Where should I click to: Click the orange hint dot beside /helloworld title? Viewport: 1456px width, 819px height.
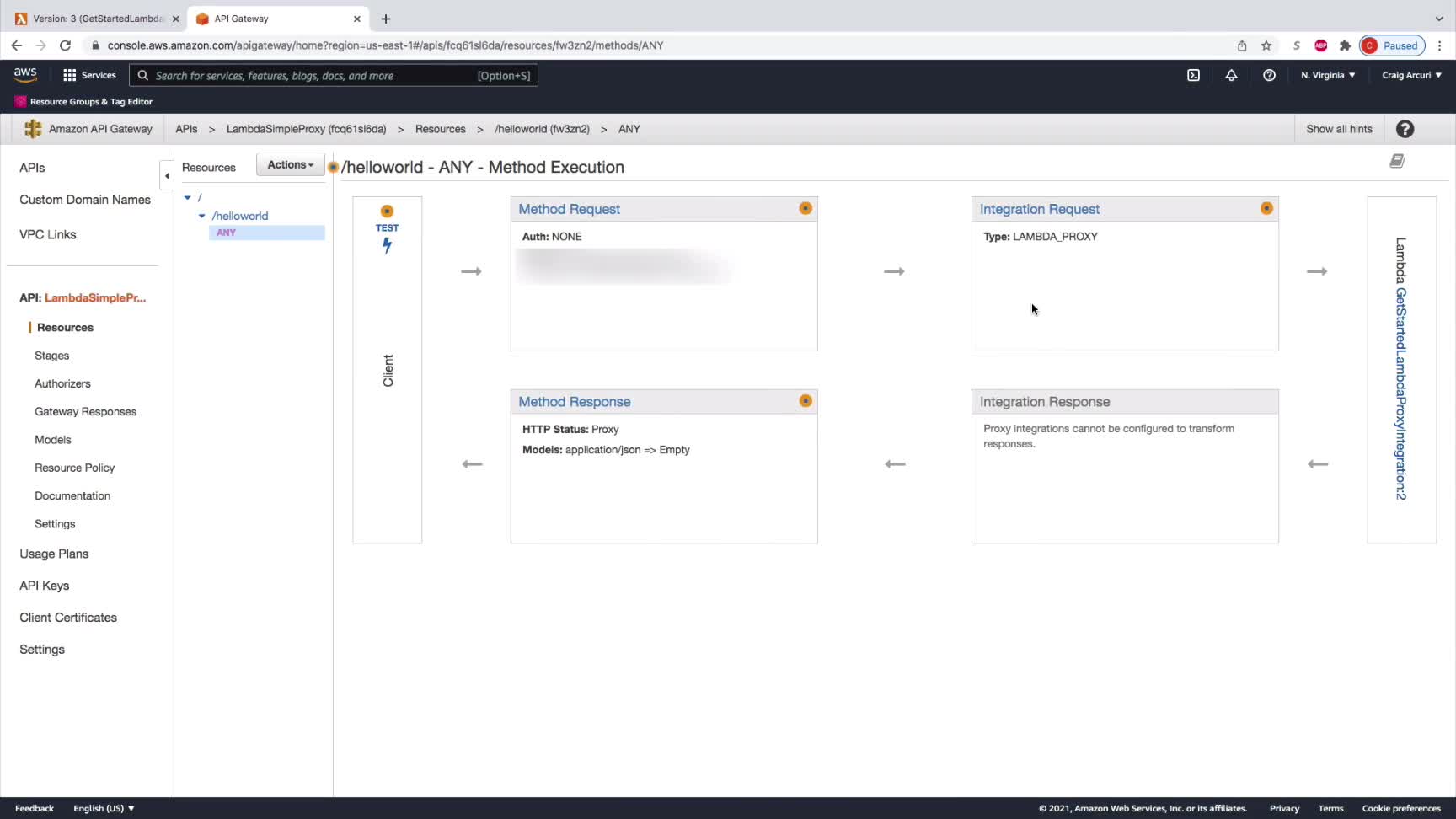pos(334,167)
